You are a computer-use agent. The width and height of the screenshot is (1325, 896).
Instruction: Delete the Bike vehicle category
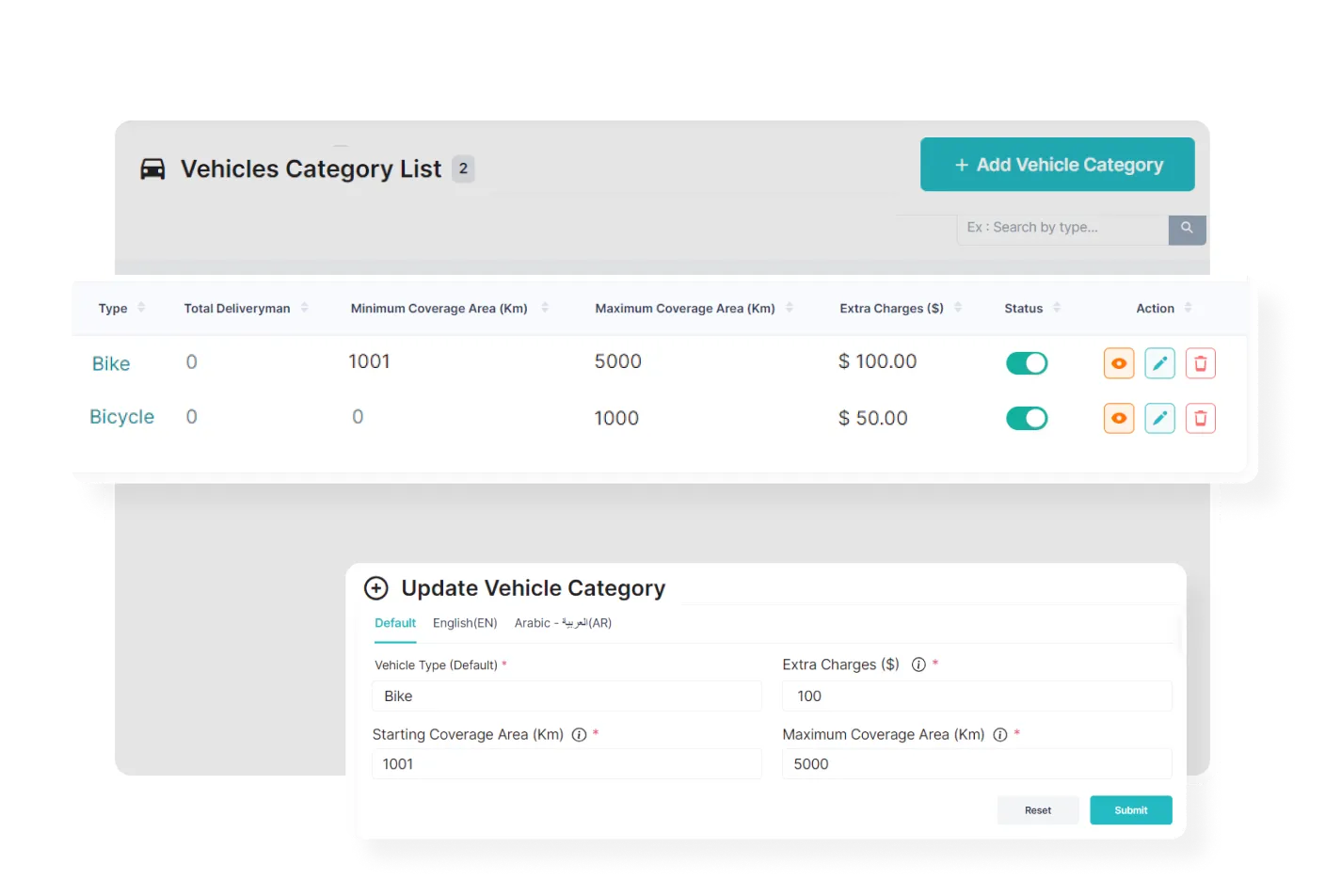tap(1200, 363)
